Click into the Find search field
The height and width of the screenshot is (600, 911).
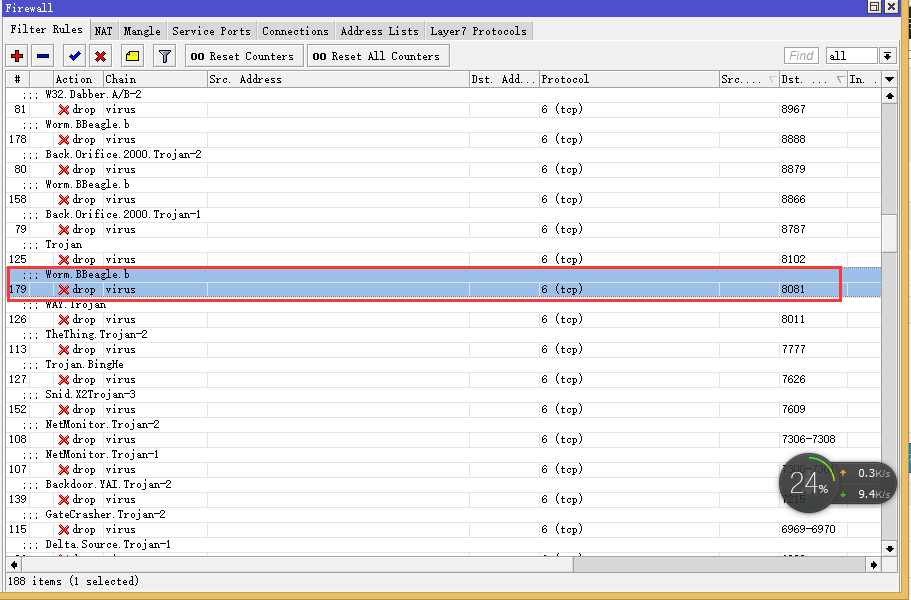801,56
